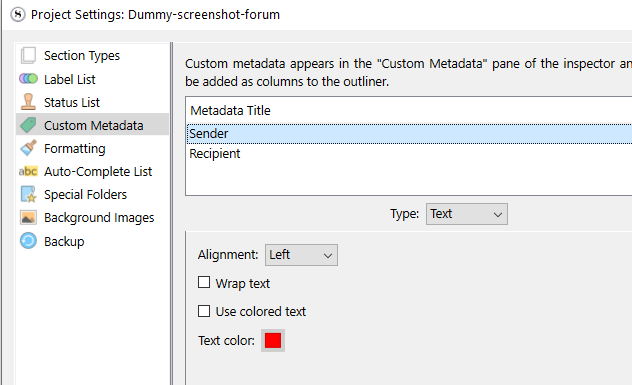Select the Sender metadata row

409,134
